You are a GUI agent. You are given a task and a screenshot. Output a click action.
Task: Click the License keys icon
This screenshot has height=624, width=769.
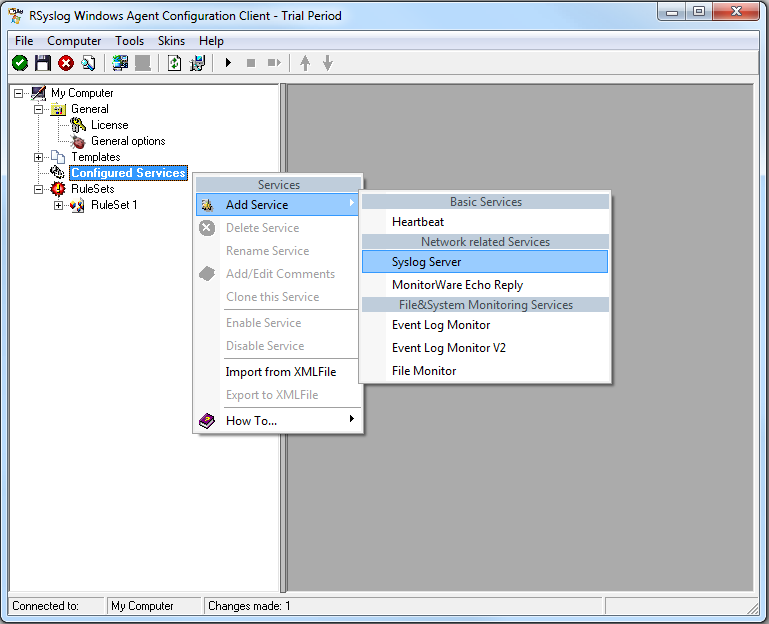(x=78, y=125)
